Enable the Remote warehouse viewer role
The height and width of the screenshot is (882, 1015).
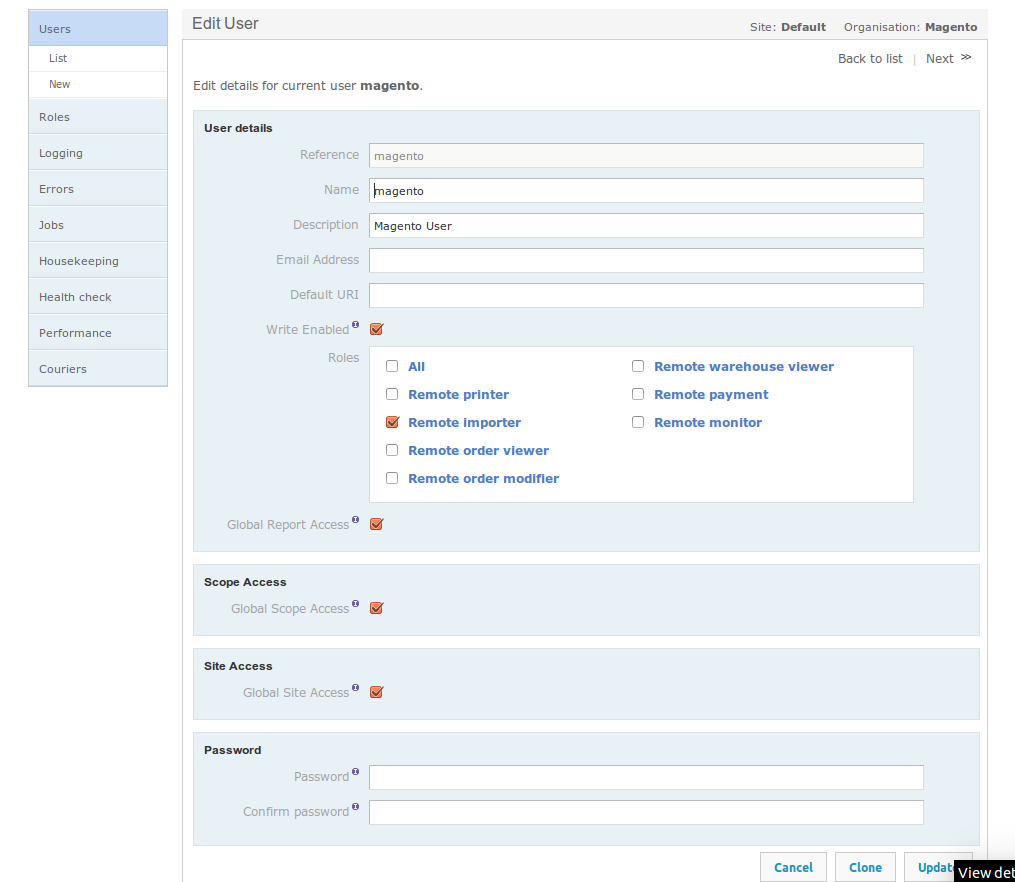(638, 366)
